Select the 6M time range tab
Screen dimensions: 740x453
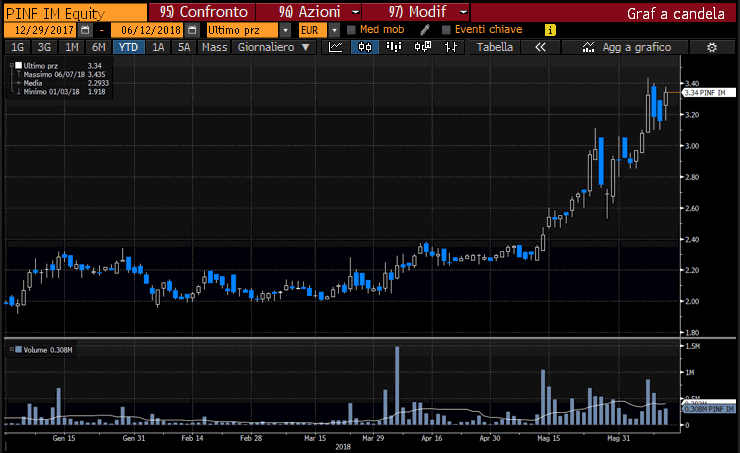click(97, 47)
